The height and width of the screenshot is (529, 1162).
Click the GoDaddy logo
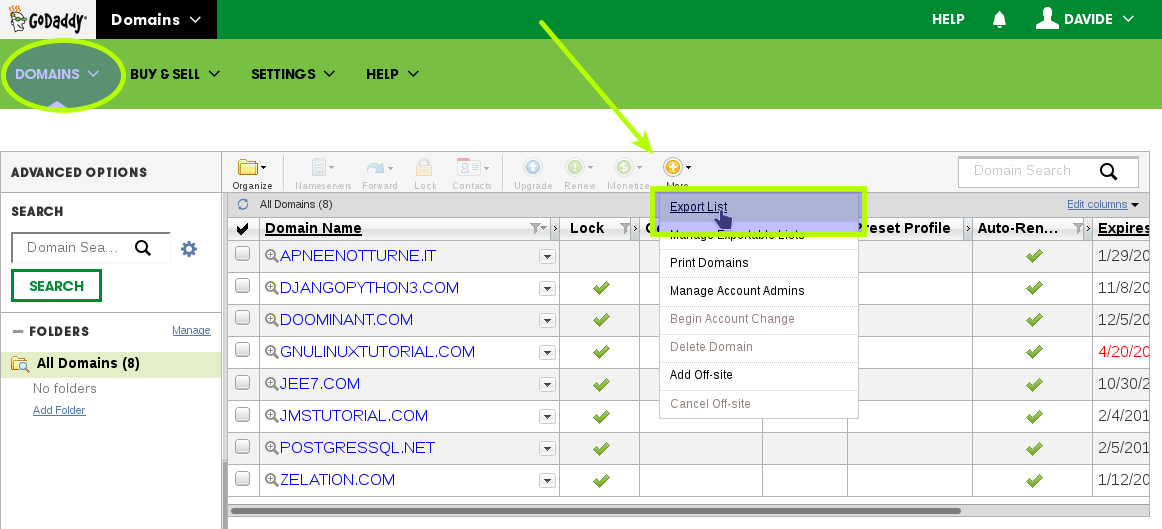[48, 19]
